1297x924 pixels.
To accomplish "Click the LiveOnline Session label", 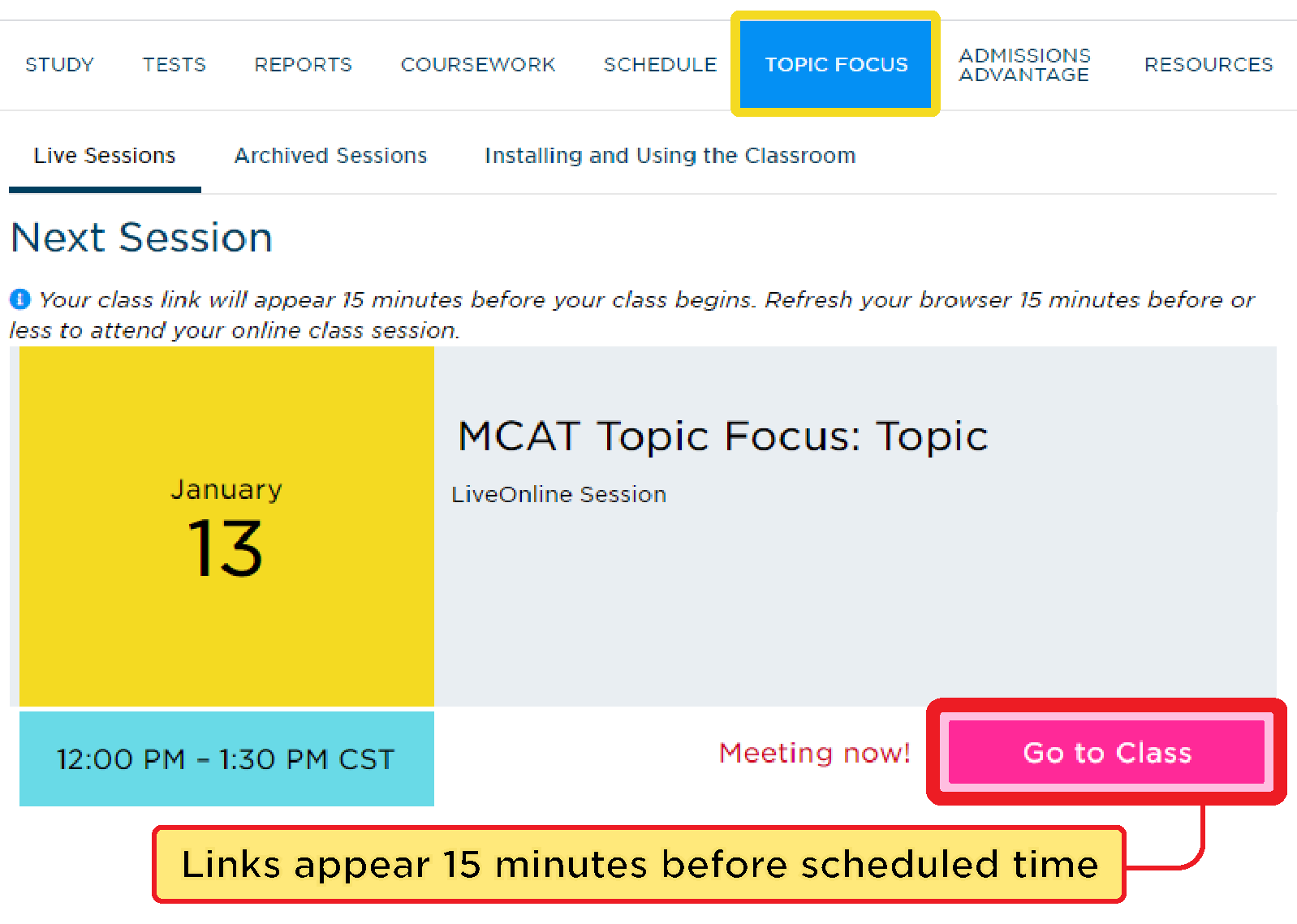I will pyautogui.click(x=558, y=494).
